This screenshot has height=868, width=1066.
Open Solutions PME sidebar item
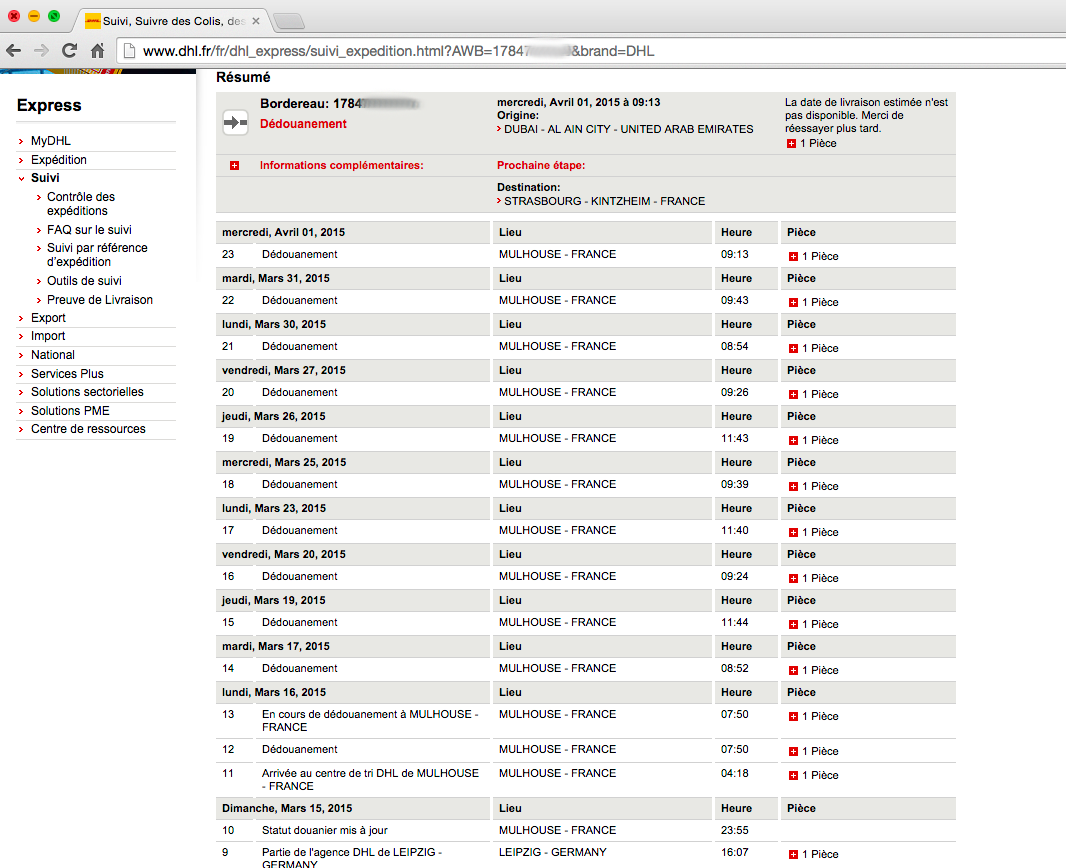(70, 411)
